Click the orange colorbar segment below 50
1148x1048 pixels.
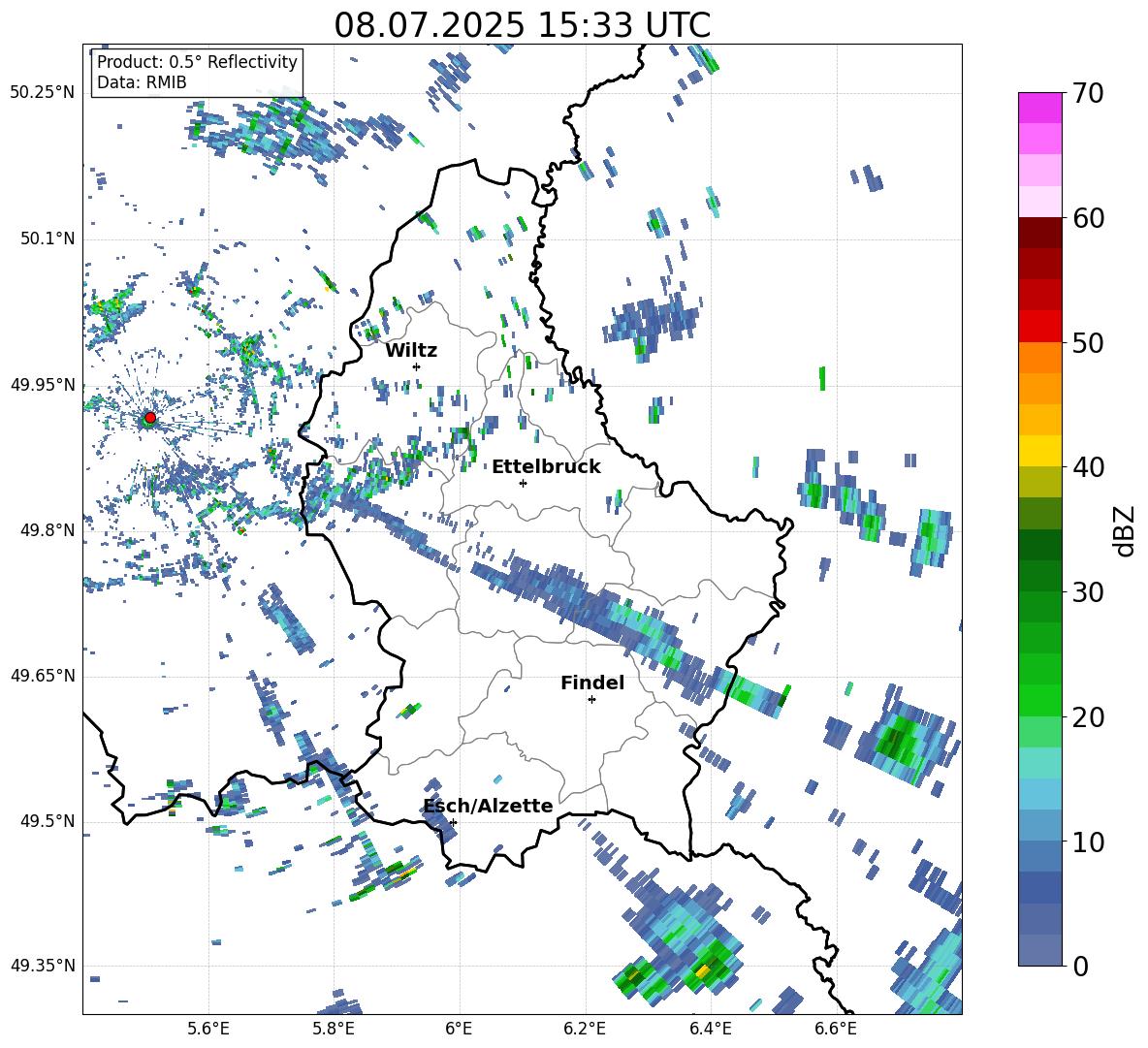[1039, 358]
